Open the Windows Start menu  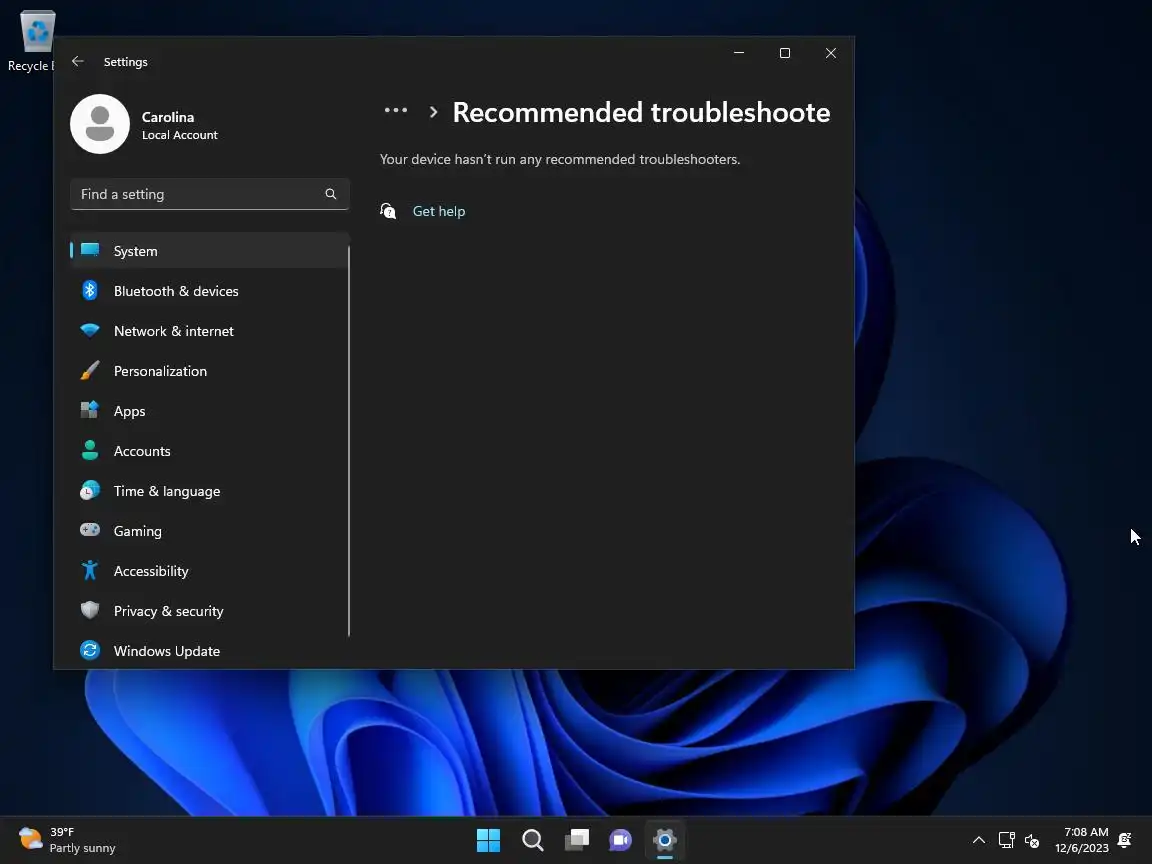(x=489, y=840)
